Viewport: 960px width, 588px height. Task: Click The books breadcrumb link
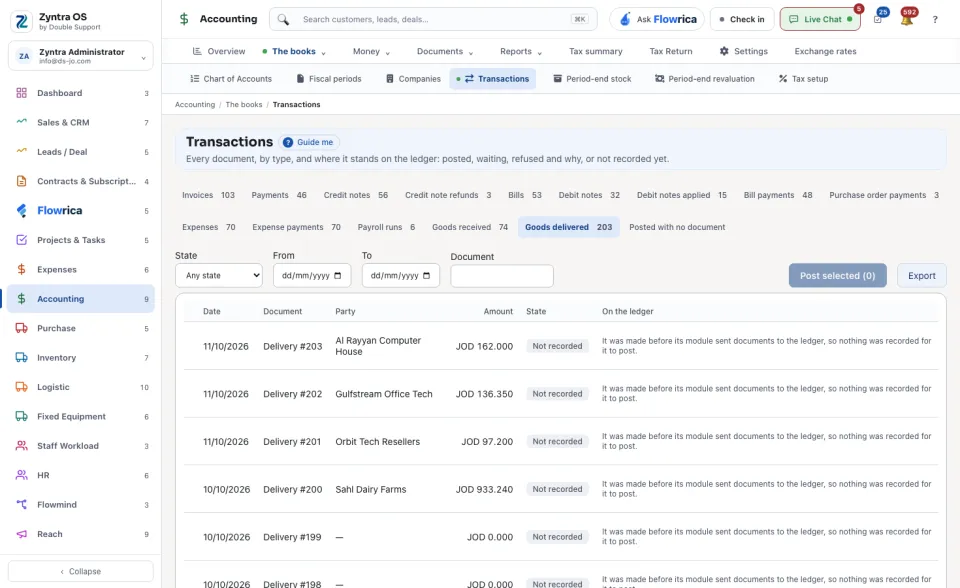coord(244,105)
